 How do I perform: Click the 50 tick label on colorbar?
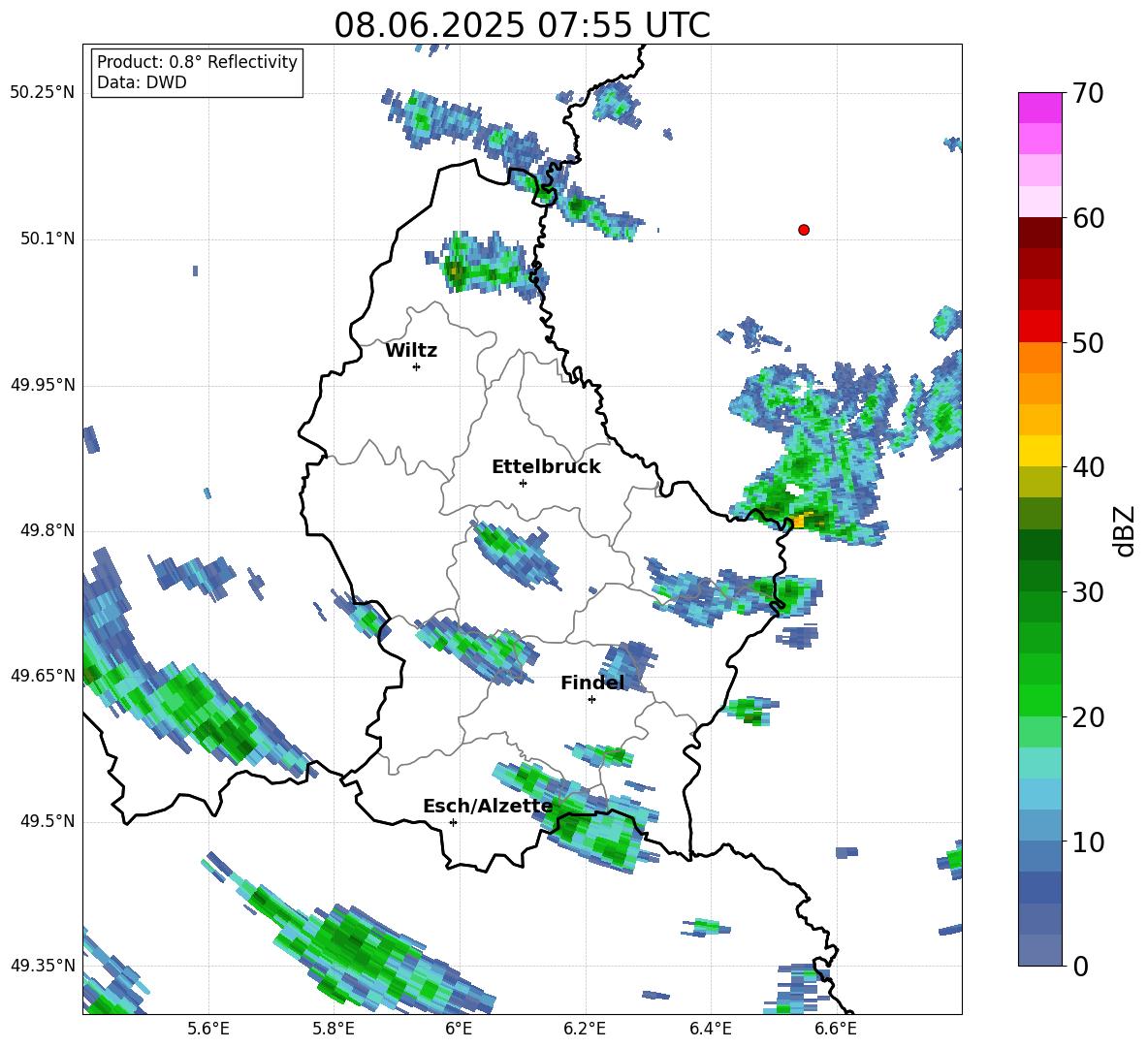[x=1088, y=342]
